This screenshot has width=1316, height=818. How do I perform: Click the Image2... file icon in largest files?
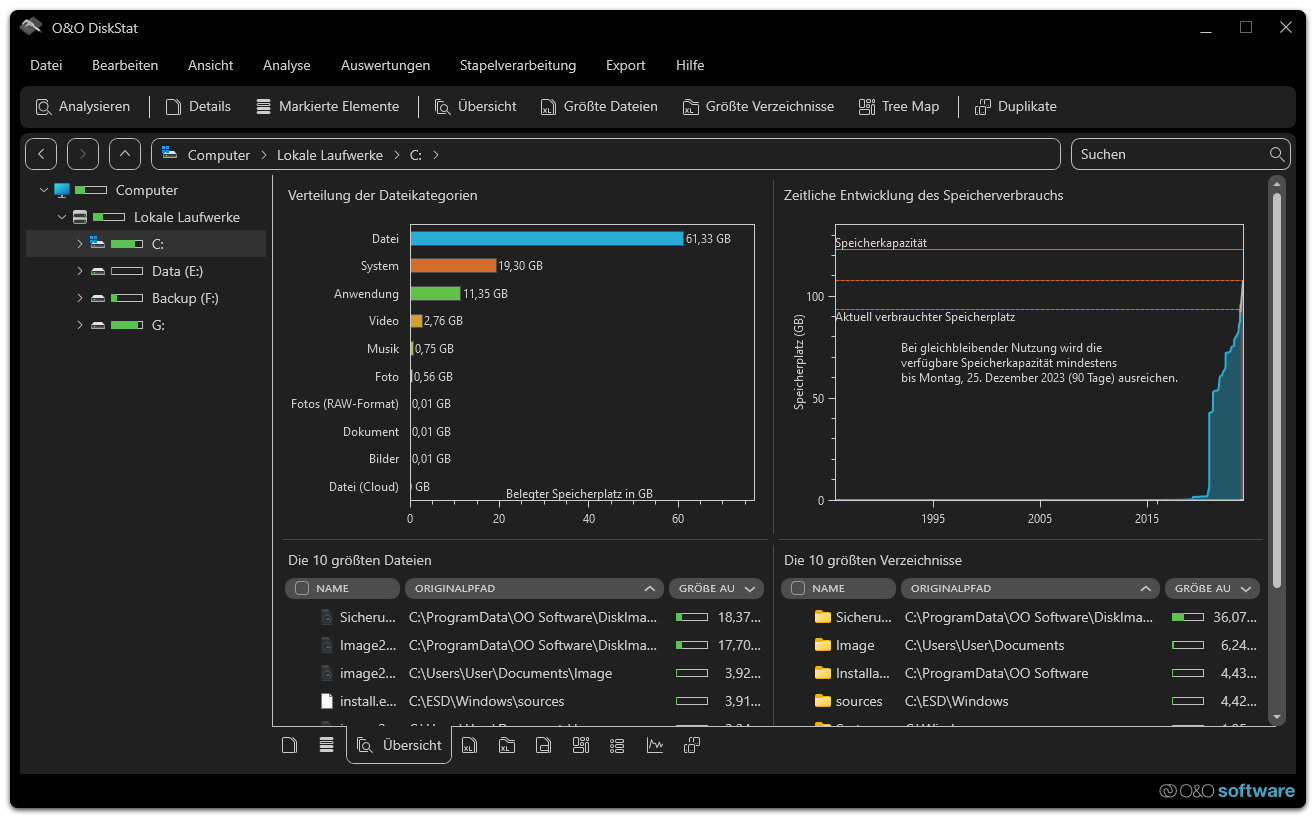tap(326, 645)
